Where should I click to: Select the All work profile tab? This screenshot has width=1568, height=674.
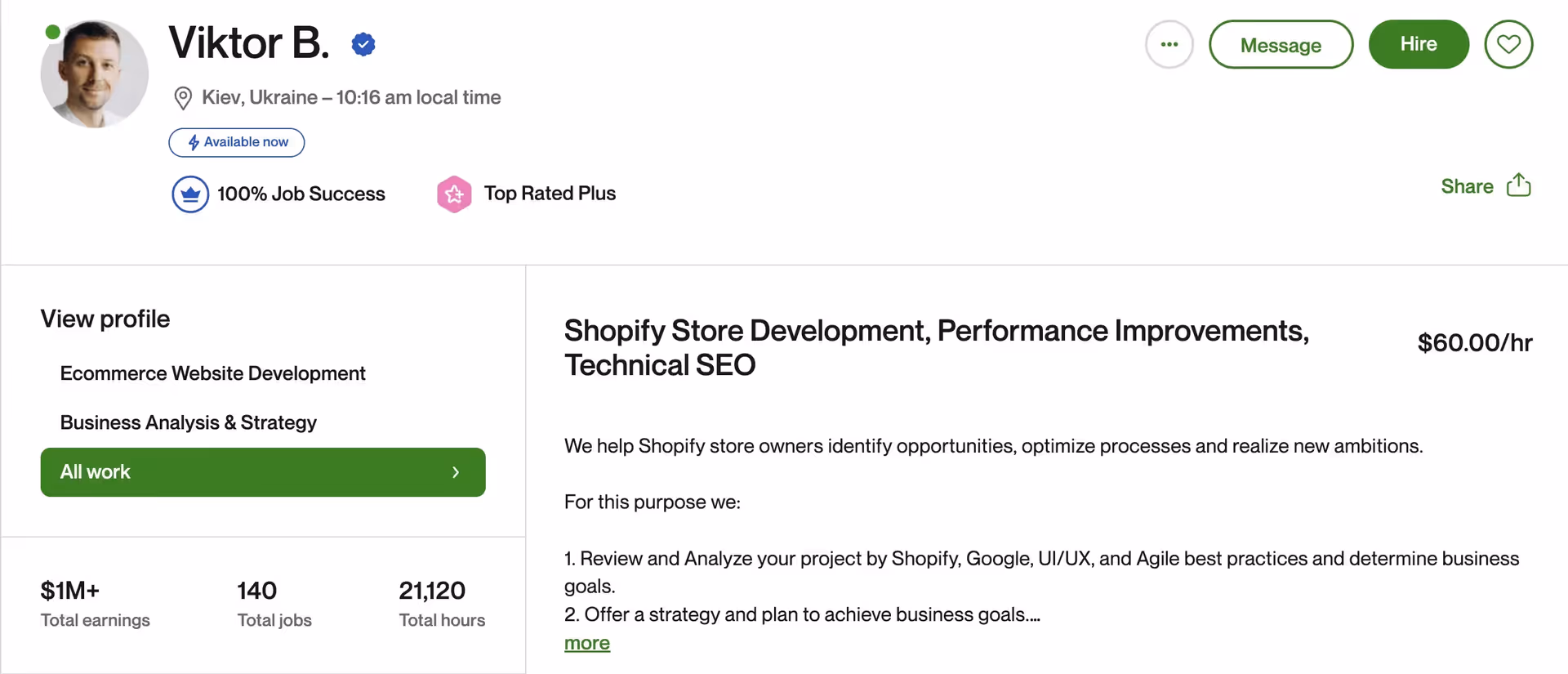coord(263,472)
